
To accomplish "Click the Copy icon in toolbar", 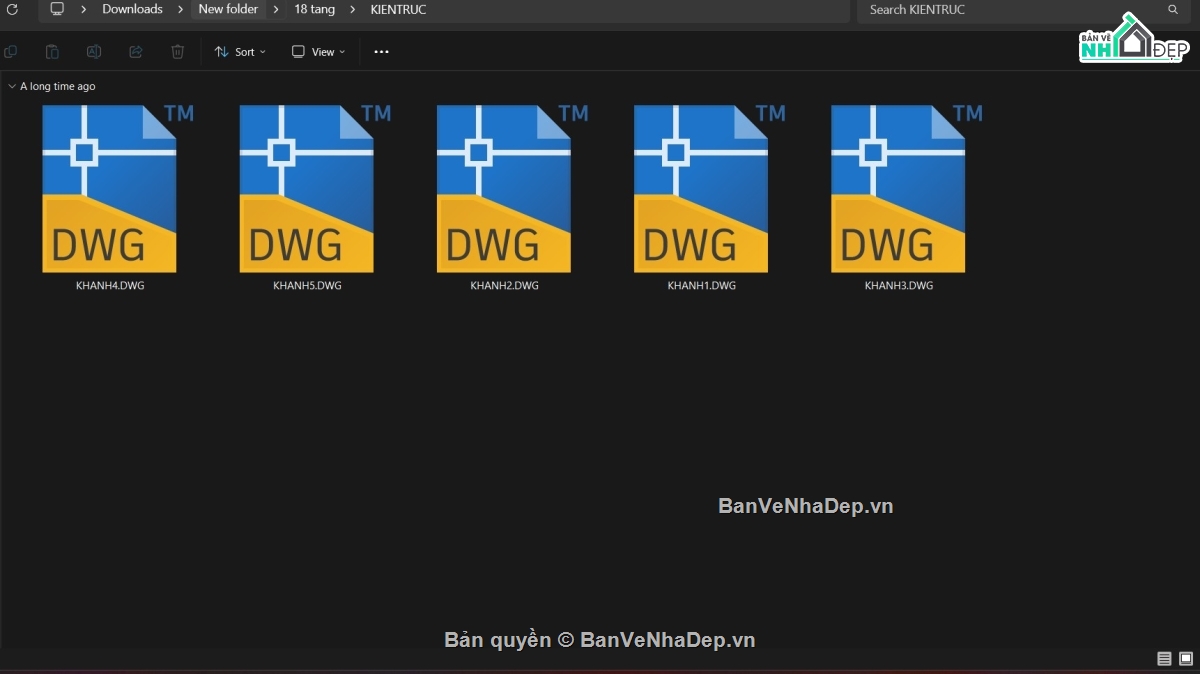I will [11, 52].
